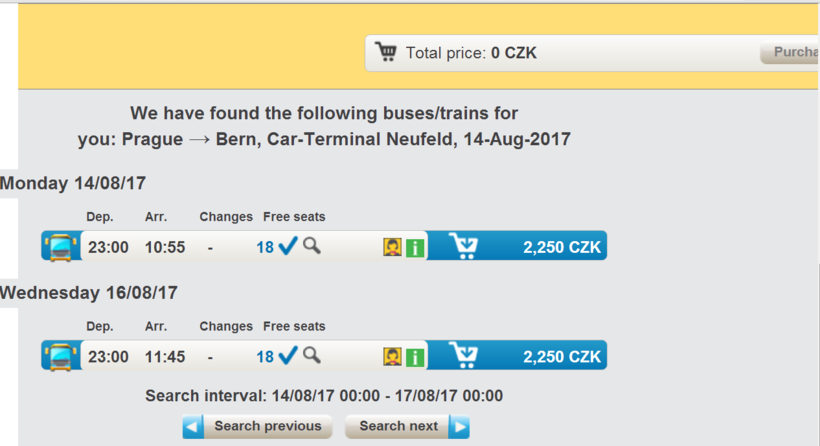Click Search previous button

(x=257, y=426)
